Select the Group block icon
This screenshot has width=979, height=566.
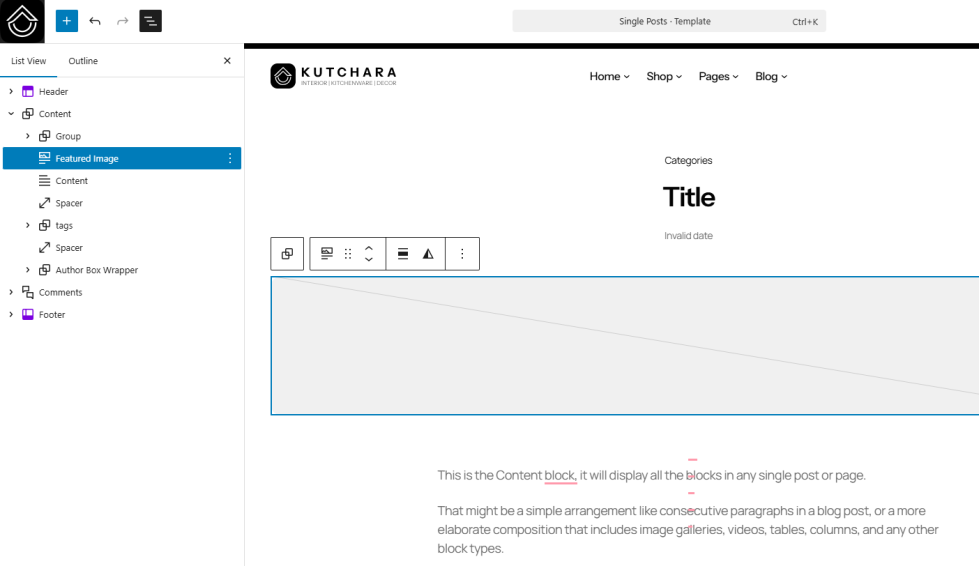point(44,136)
